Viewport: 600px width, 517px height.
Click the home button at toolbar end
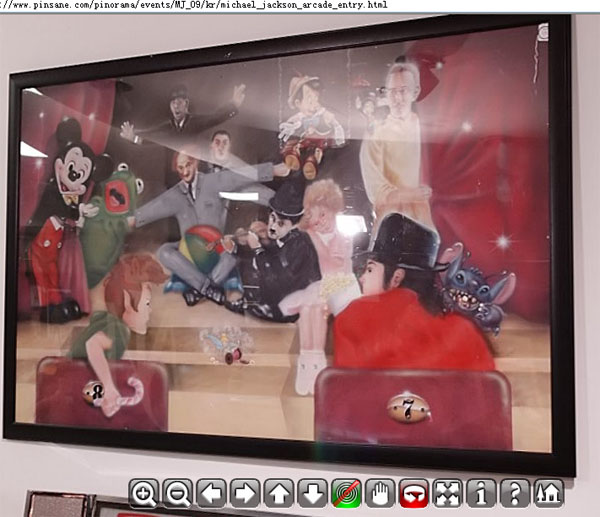click(549, 493)
